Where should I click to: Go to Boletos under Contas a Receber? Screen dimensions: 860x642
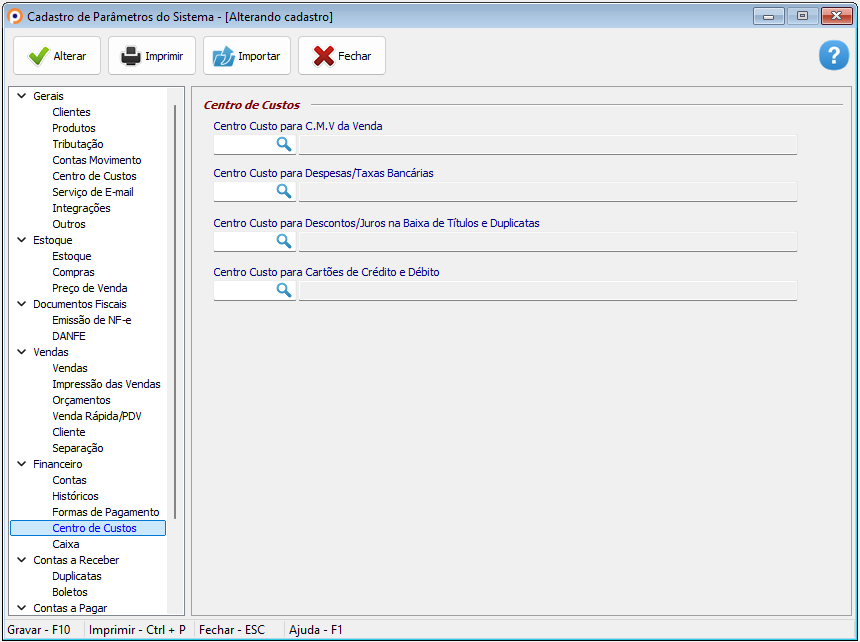[70, 592]
